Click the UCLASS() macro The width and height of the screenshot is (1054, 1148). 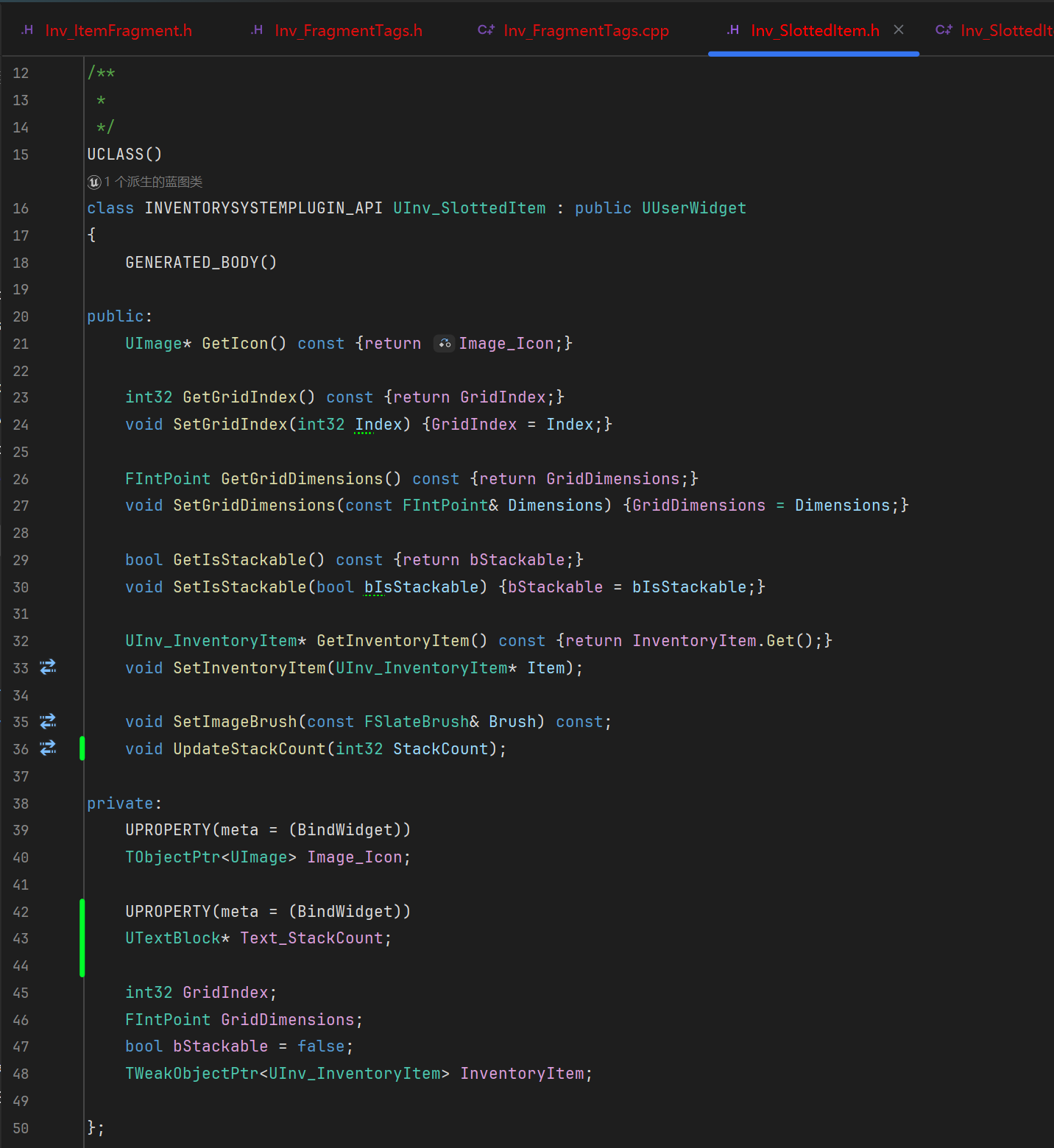click(x=124, y=155)
